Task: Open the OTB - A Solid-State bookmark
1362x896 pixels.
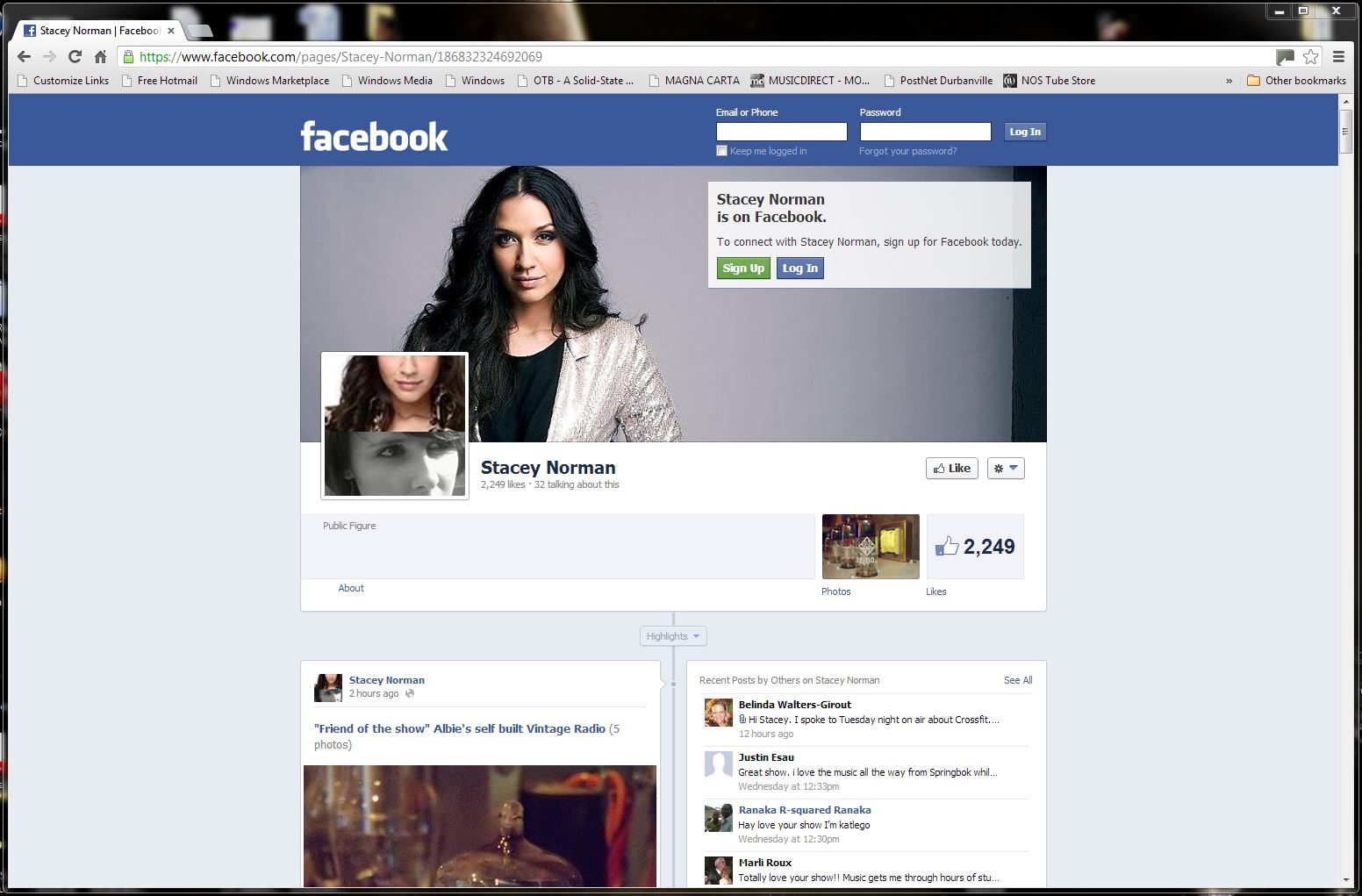Action: point(576,80)
